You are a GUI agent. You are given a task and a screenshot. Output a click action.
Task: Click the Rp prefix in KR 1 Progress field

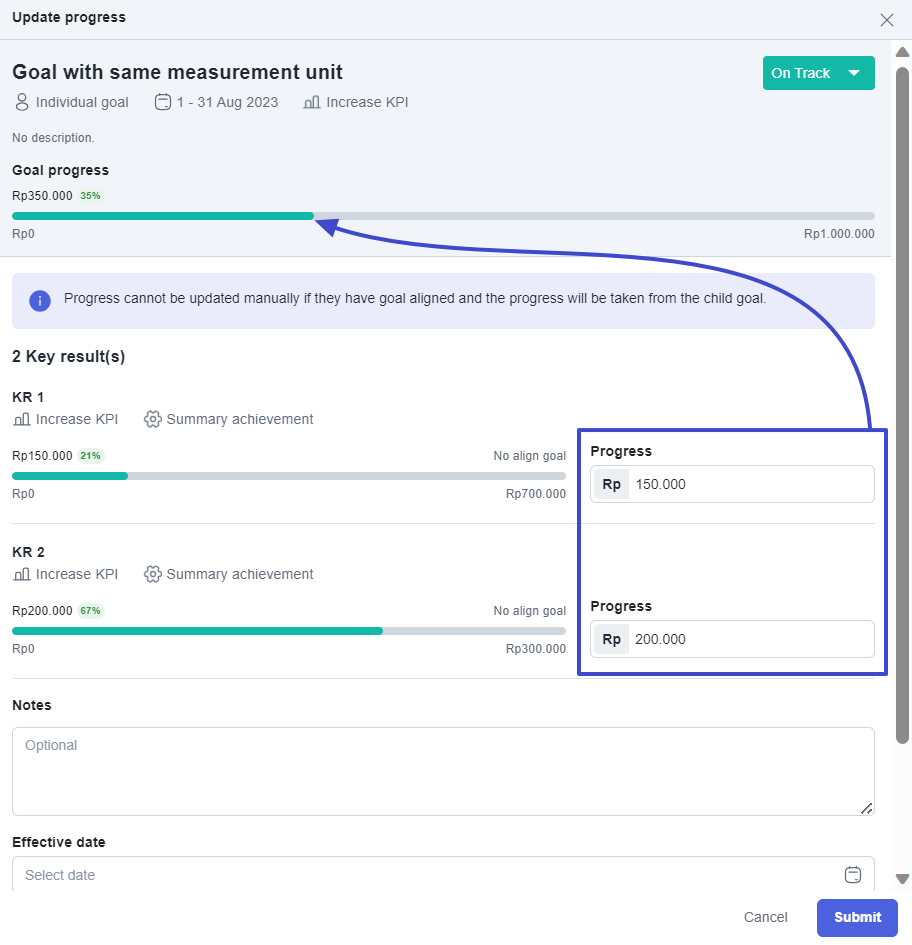tap(611, 484)
